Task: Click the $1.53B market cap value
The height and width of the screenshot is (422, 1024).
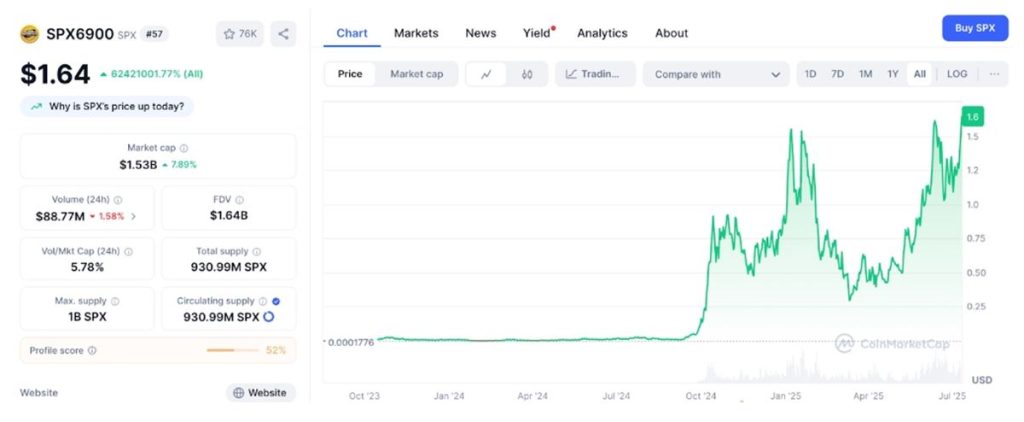Action: click(138, 165)
